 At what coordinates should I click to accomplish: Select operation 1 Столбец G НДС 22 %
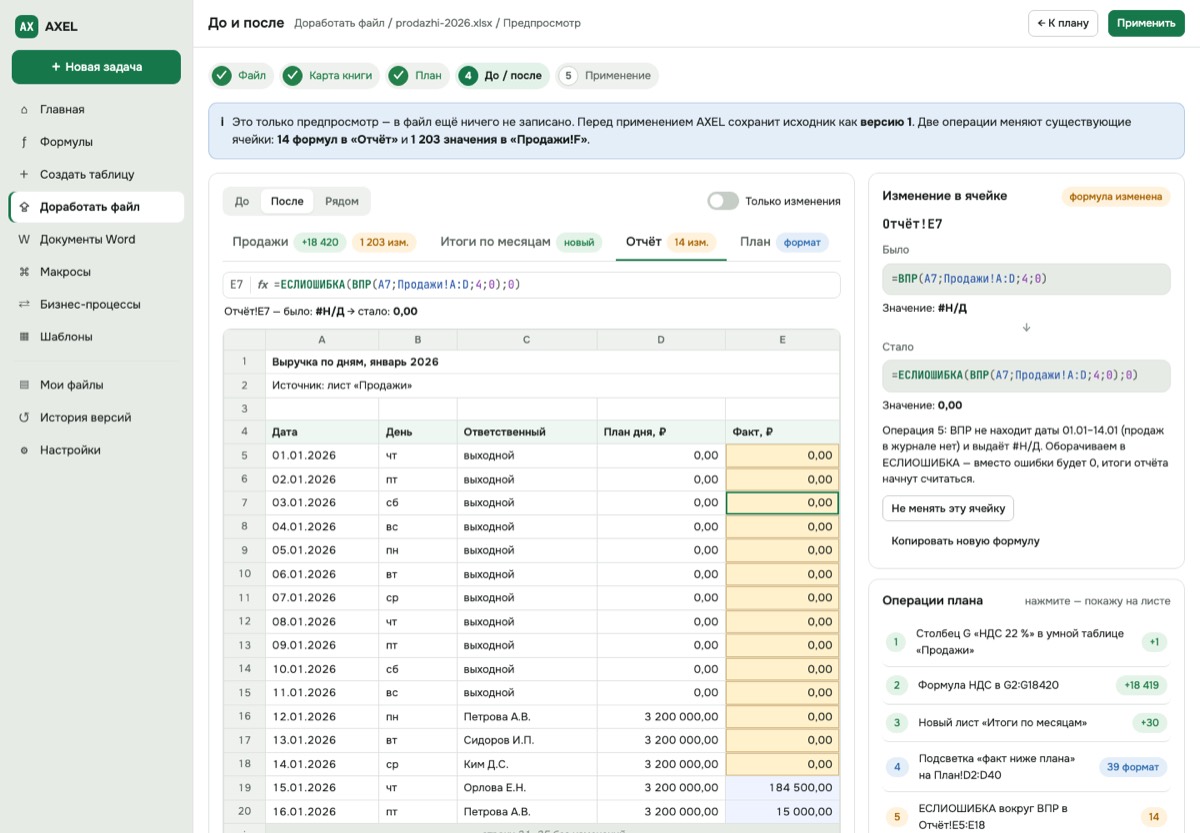point(1026,642)
